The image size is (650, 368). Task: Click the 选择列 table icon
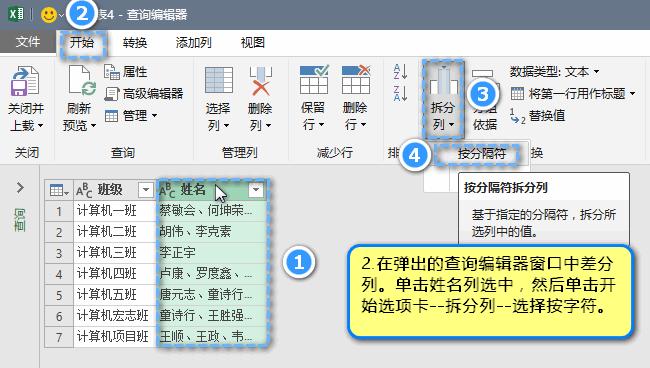[218, 80]
